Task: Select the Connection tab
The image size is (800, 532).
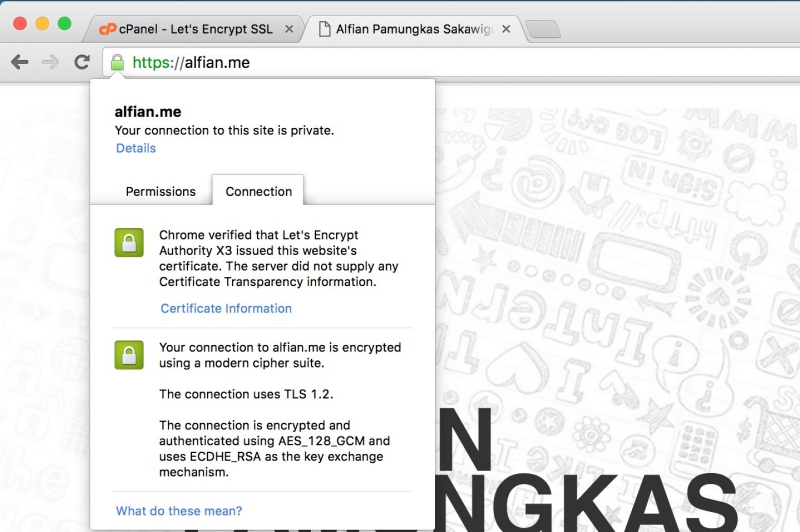Action: pos(259,191)
